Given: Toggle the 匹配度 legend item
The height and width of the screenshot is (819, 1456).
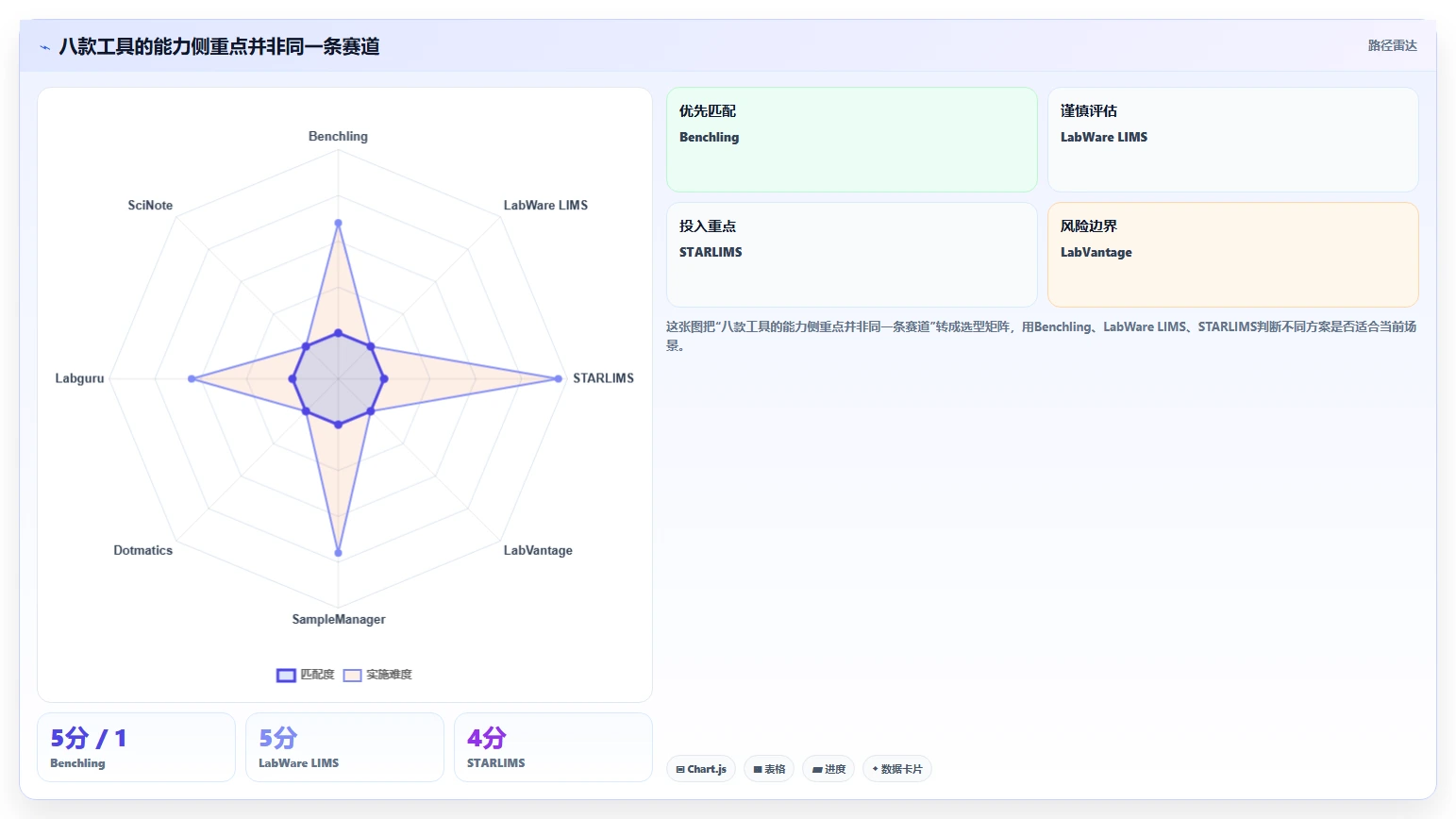Looking at the screenshot, I should click(306, 675).
